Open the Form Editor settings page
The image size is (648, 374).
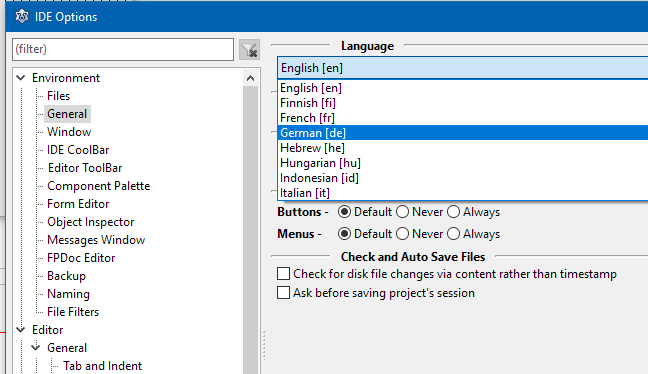pyautogui.click(x=78, y=204)
